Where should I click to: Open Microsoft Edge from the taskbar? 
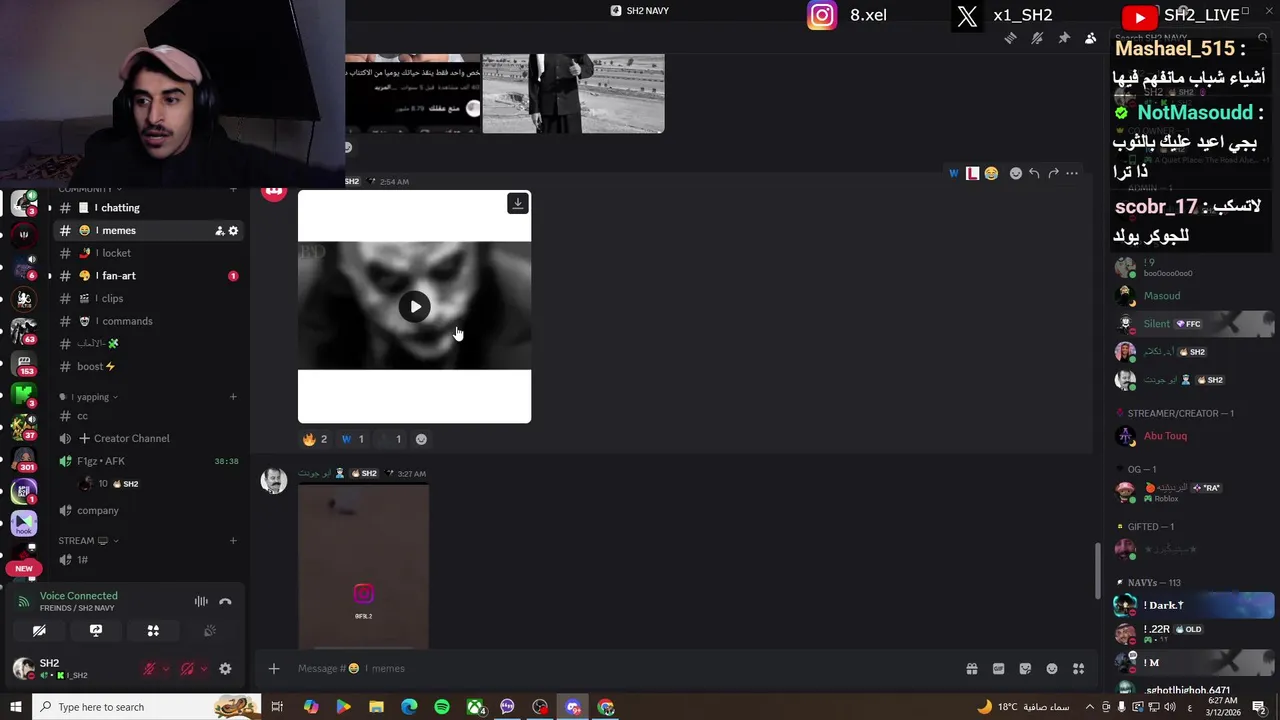tap(409, 707)
